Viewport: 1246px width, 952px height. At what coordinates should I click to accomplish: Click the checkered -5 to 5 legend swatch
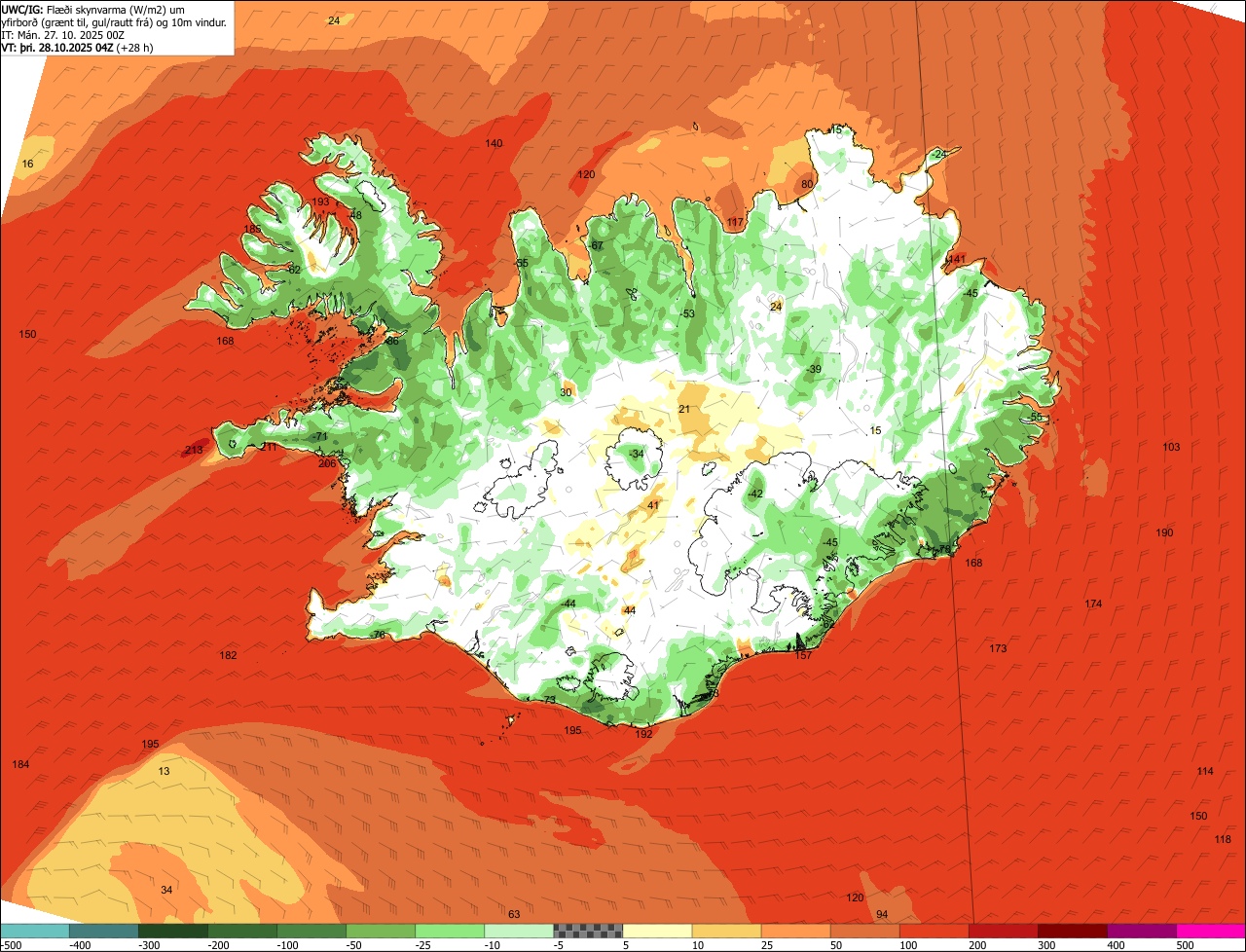point(588,931)
